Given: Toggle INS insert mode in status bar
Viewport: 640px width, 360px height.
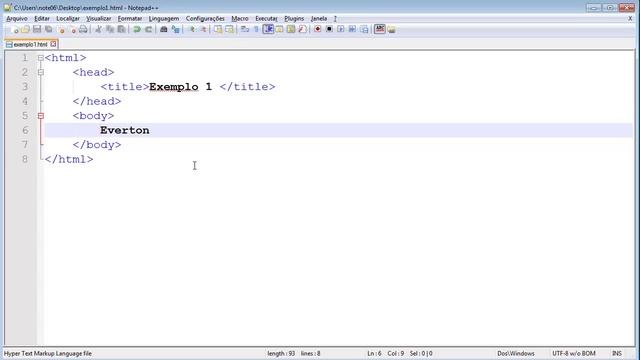Looking at the screenshot, I should pyautogui.click(x=617, y=353).
